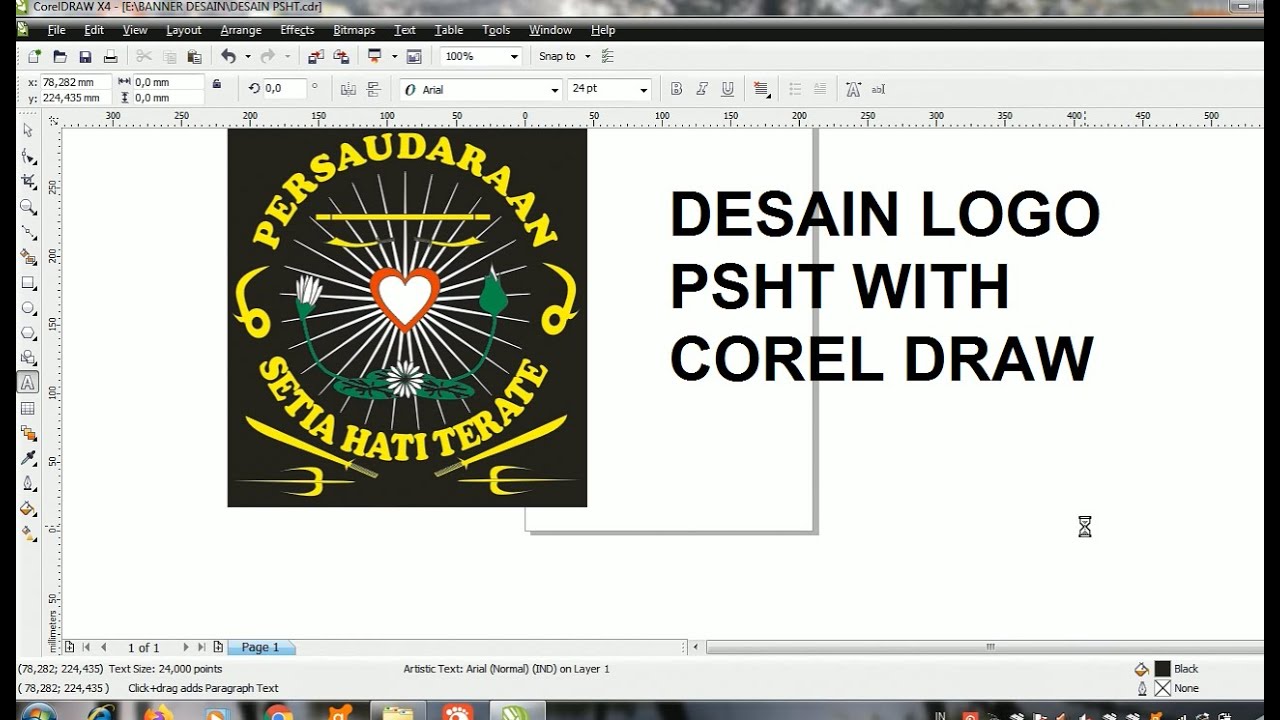The width and height of the screenshot is (1280, 720).
Task: Click the Import icon
Action: coord(316,57)
